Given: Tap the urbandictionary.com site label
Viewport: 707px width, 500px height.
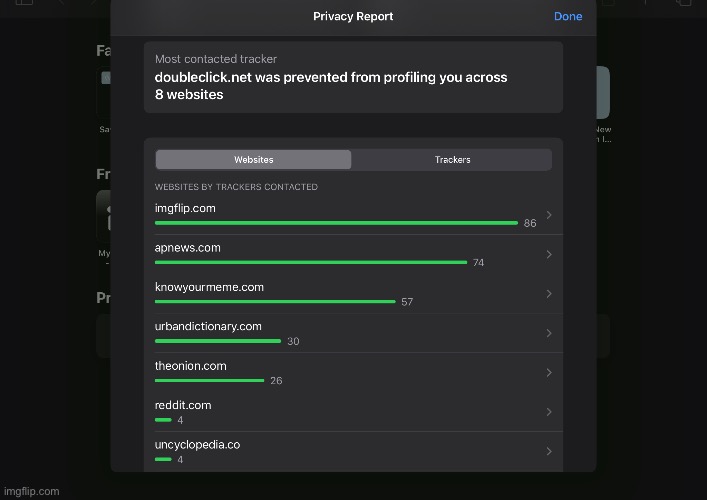Looking at the screenshot, I should click(x=208, y=326).
